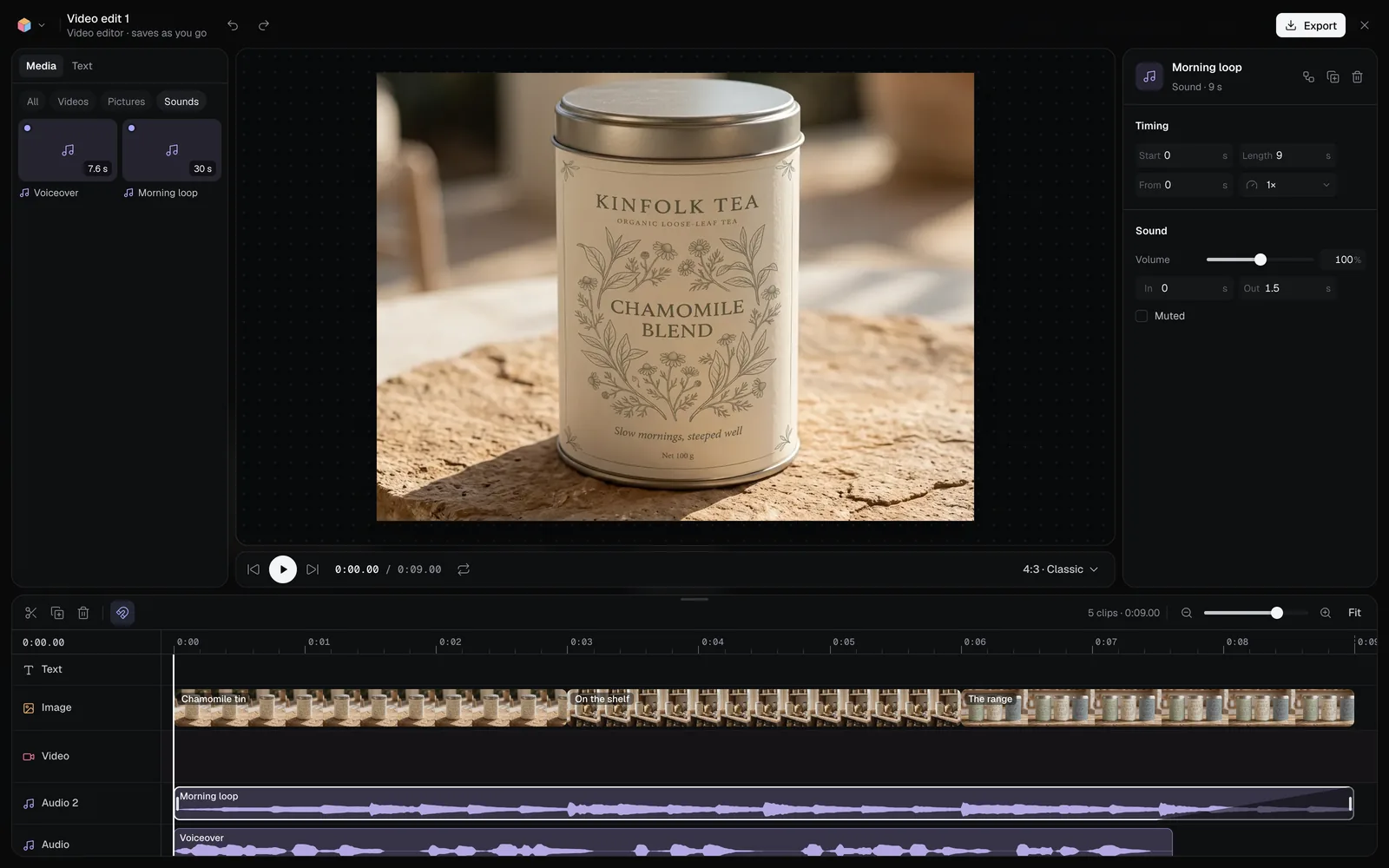Select the Voiceover audio clip
The image size is (1389, 868).
pos(673,842)
